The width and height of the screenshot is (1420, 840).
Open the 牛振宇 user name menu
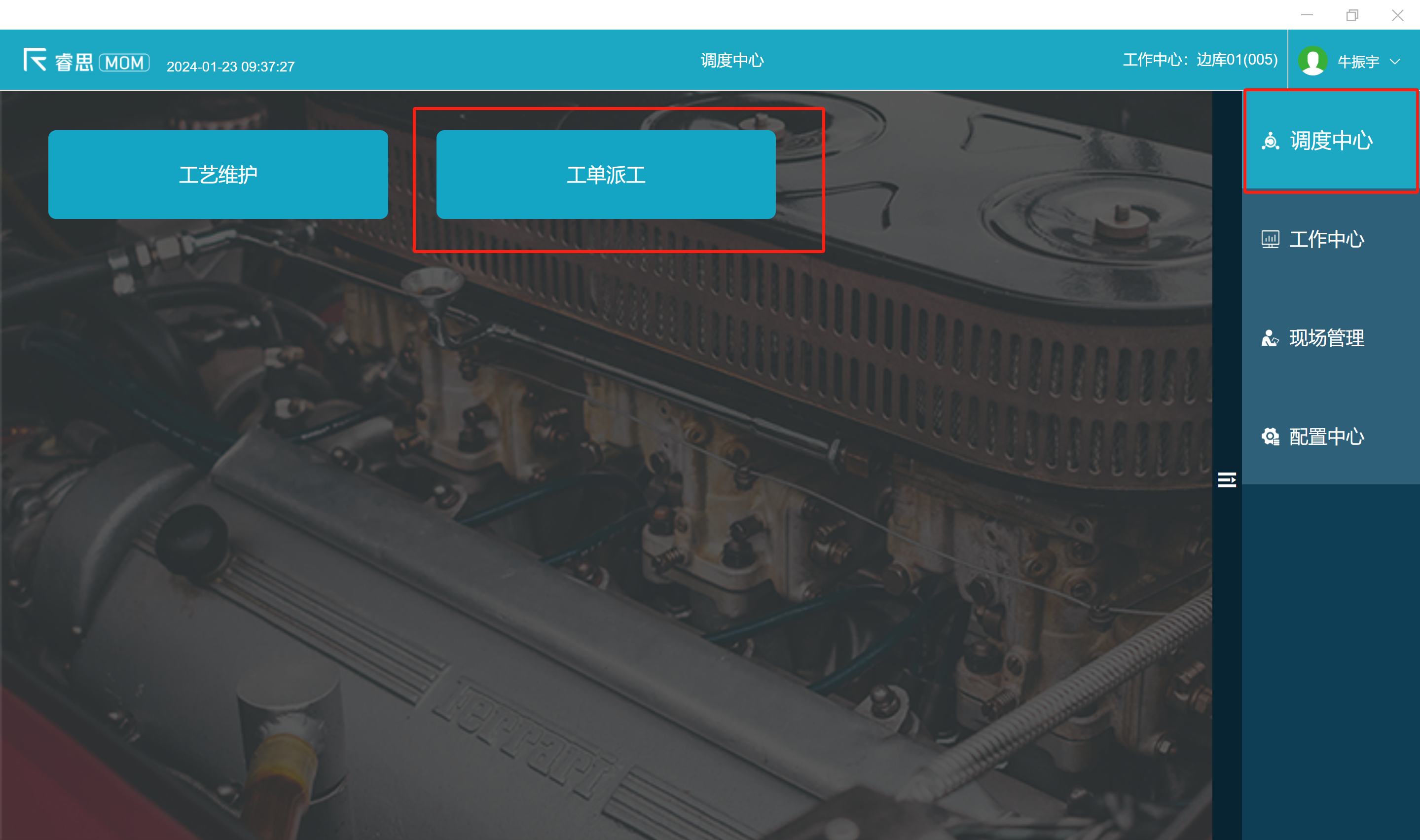pyautogui.click(x=1358, y=61)
